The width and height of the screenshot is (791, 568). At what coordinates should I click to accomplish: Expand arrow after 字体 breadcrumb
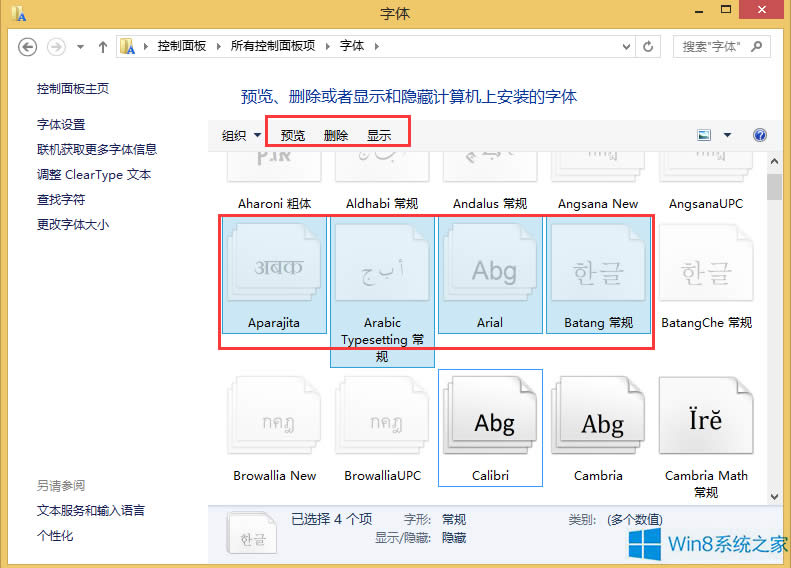click(376, 46)
